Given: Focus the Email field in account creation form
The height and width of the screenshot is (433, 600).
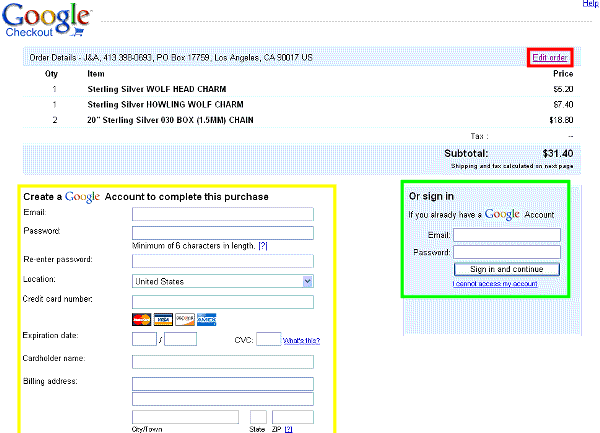Looking at the screenshot, I should [x=223, y=214].
